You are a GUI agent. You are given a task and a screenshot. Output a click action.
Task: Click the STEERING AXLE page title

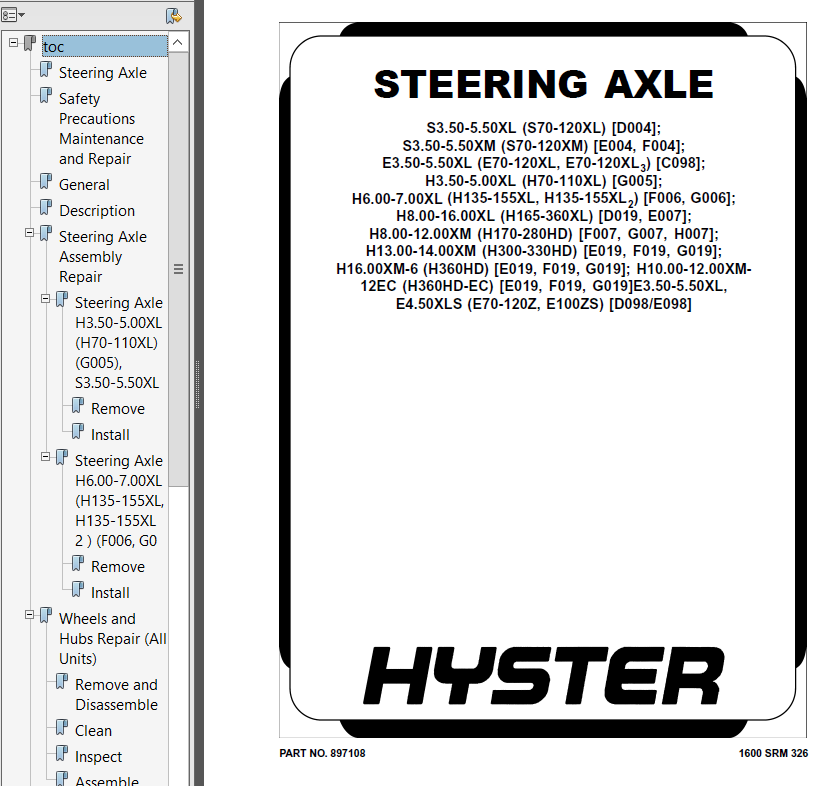(544, 85)
